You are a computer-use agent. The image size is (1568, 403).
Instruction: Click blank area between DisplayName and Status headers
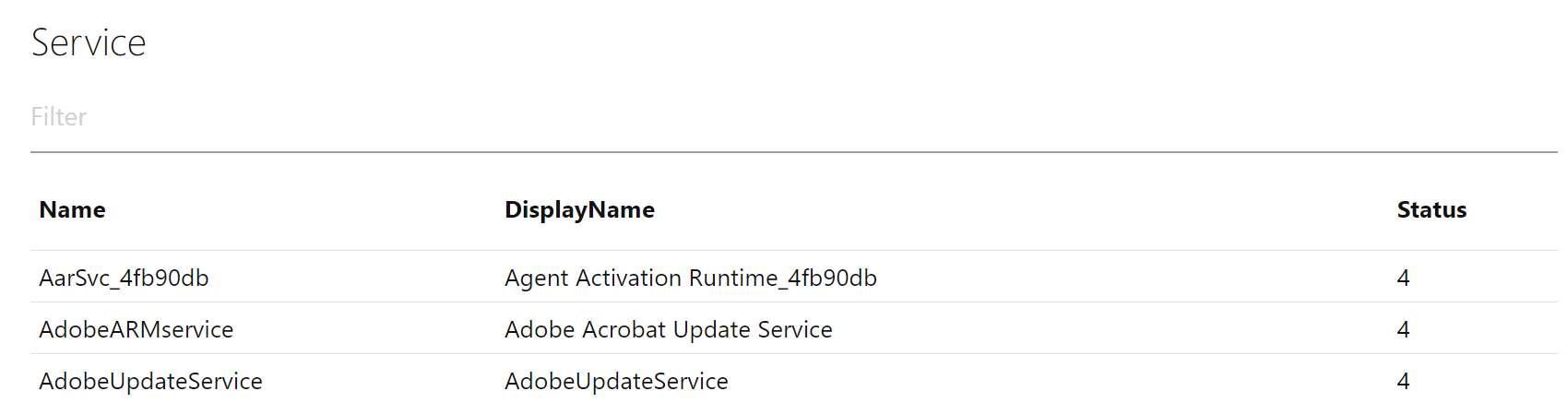tap(1015, 210)
